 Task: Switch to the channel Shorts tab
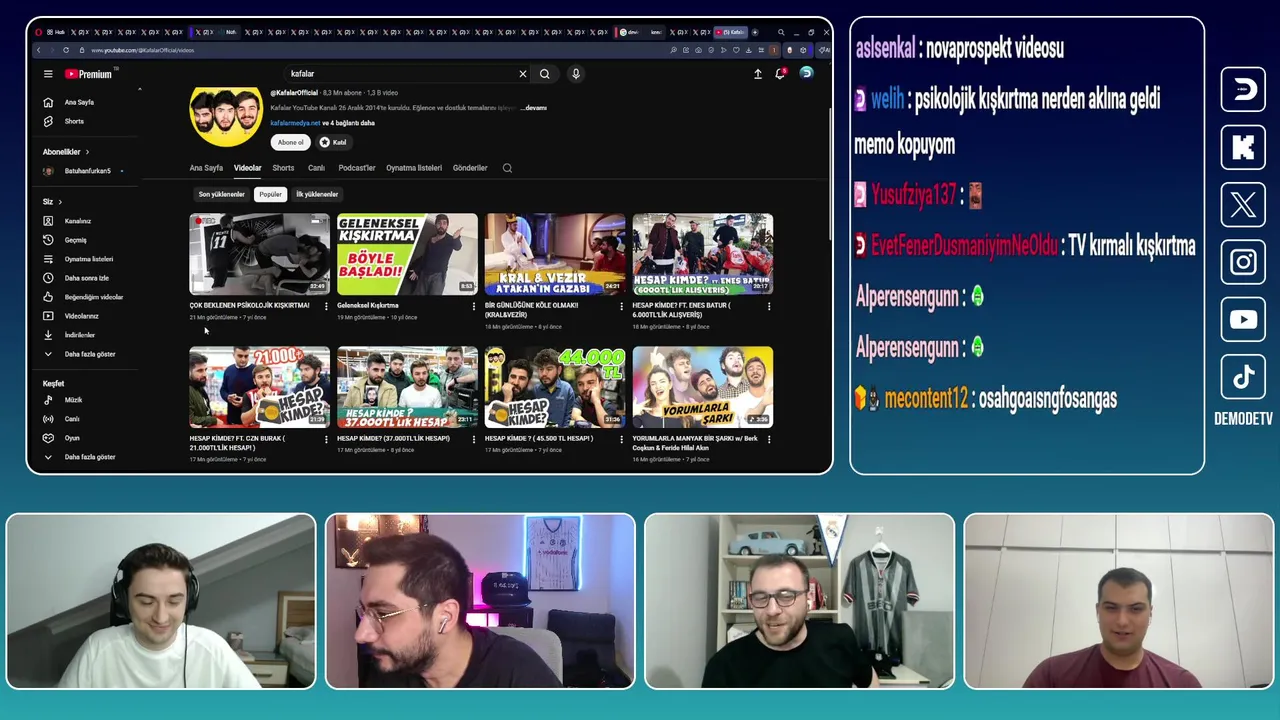tap(283, 168)
